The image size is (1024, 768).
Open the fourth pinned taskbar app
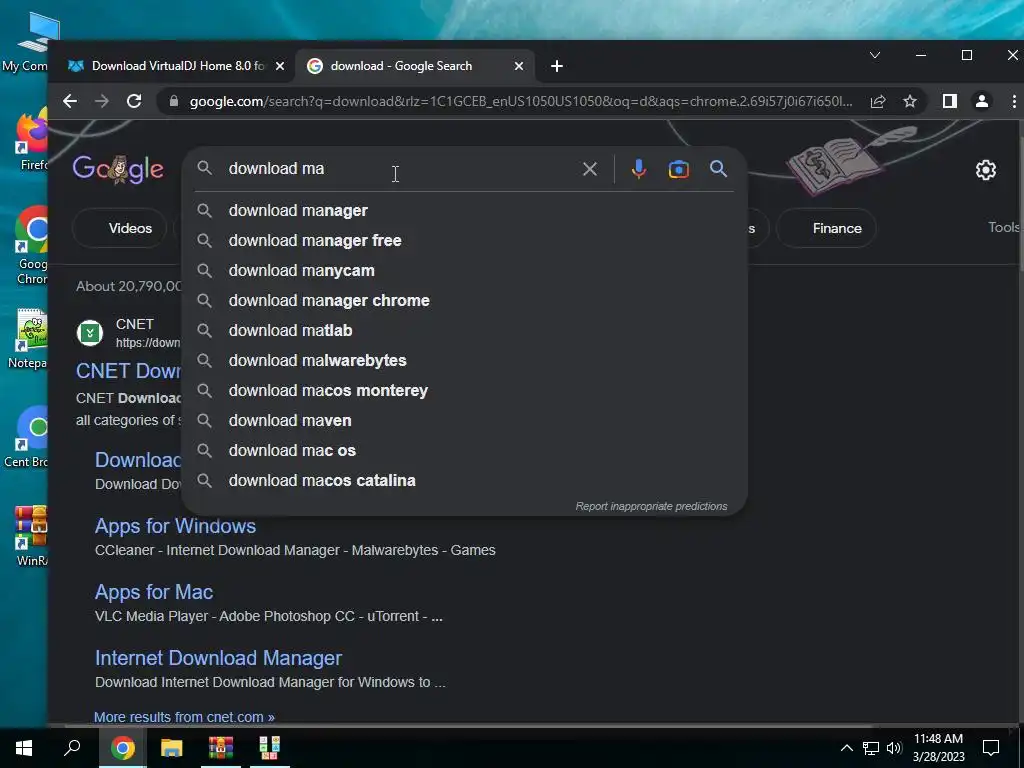(x=270, y=748)
